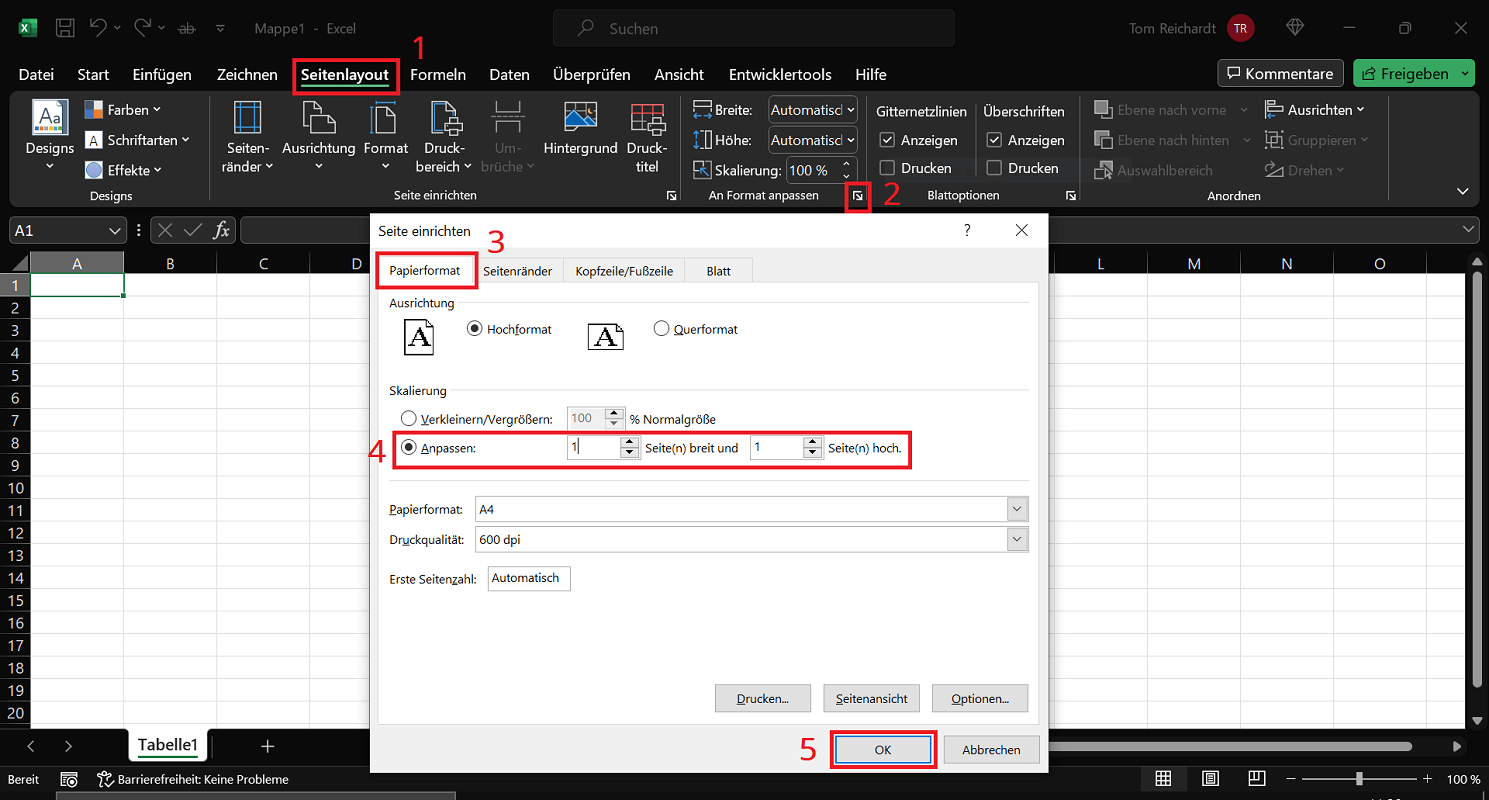
Task: Add a new sheet with plus icon
Action: (267, 746)
